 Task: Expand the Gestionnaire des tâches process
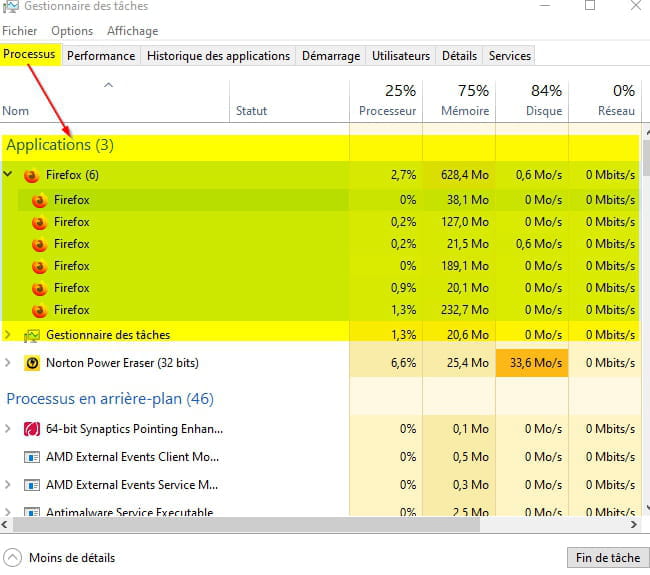[7, 334]
